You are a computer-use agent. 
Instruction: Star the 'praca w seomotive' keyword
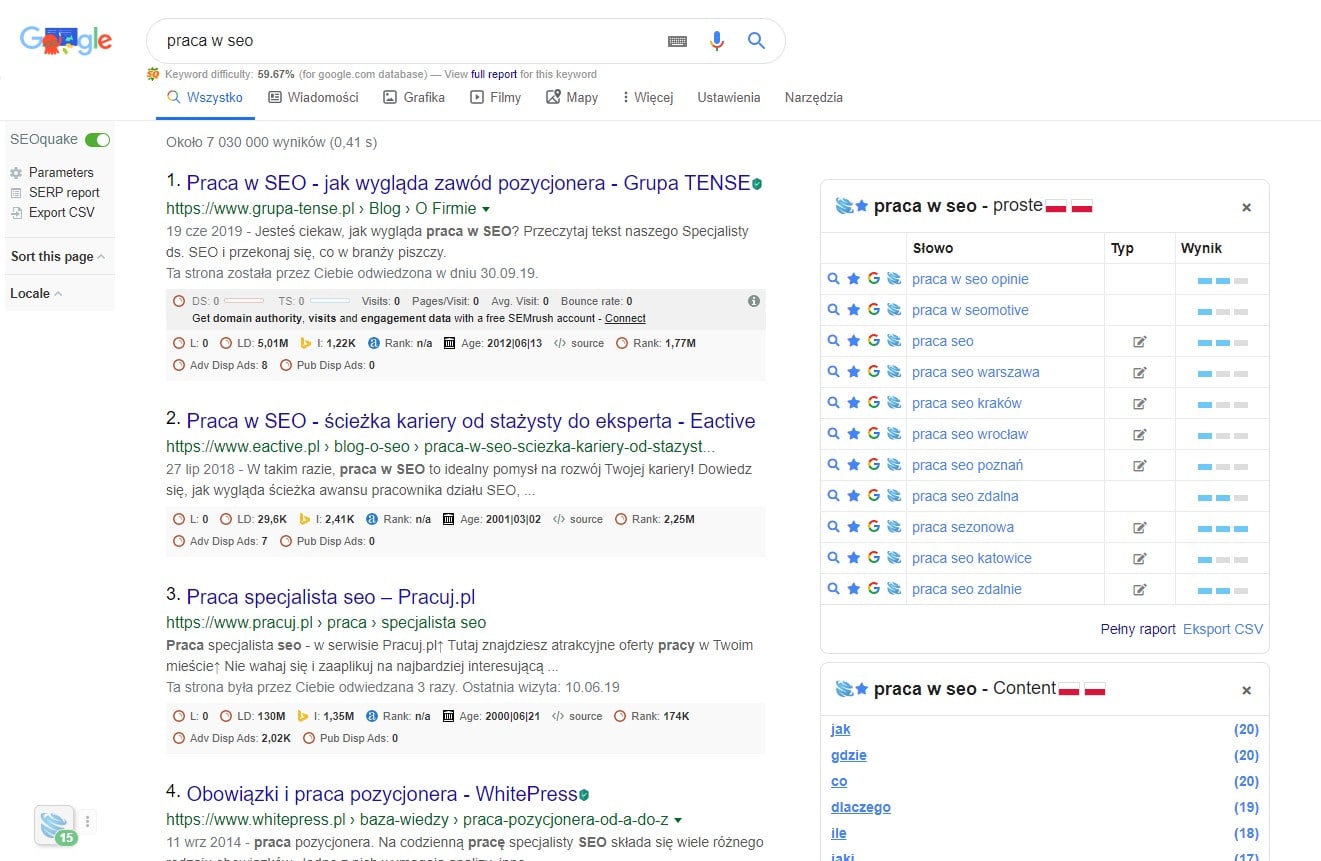pos(853,310)
